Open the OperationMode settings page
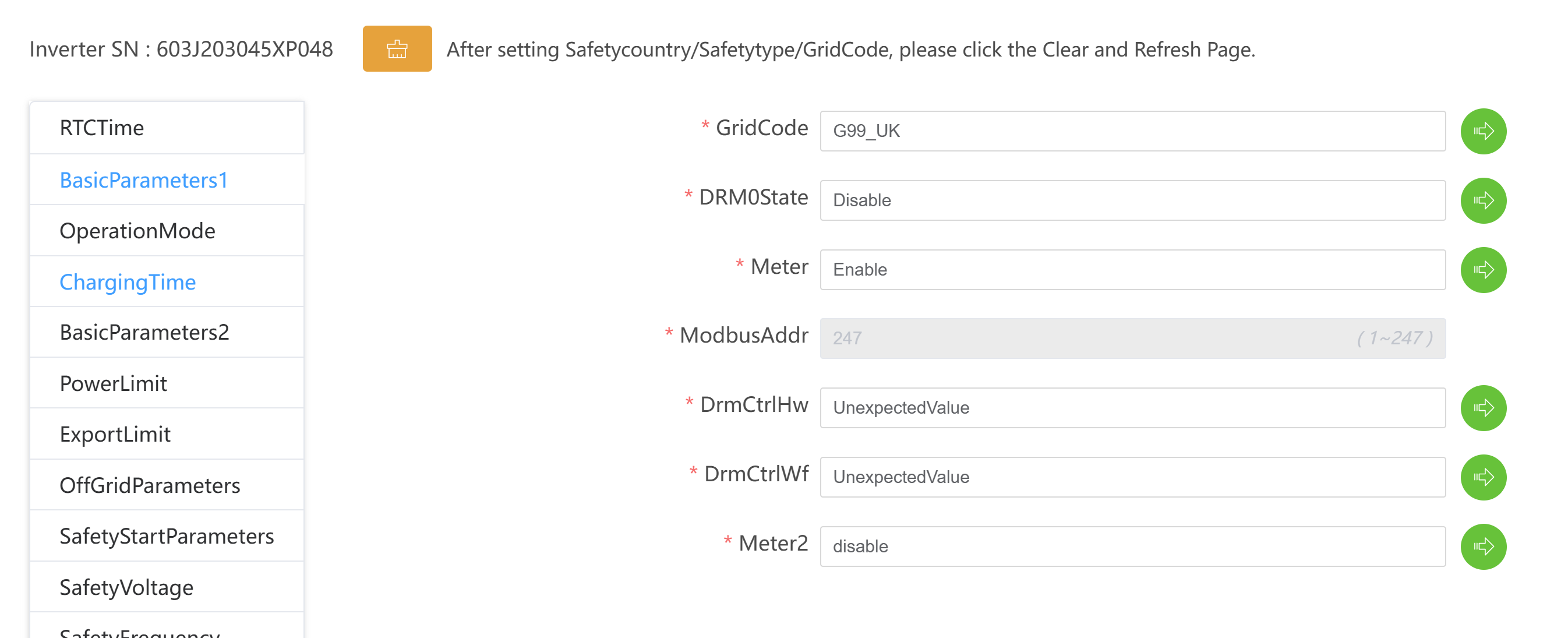This screenshot has width=1568, height=638. pos(137,231)
